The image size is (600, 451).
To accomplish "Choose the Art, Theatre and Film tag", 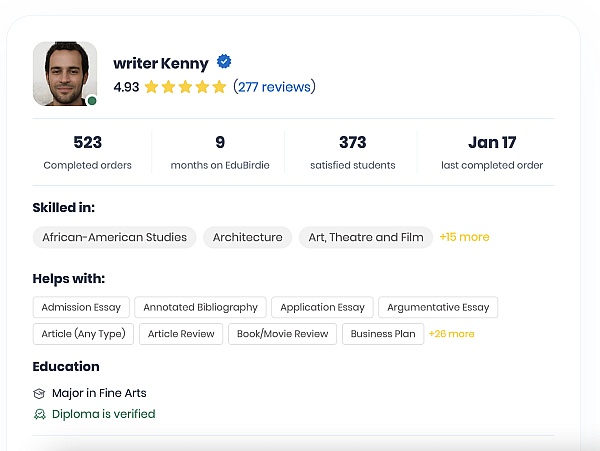I will pos(365,237).
